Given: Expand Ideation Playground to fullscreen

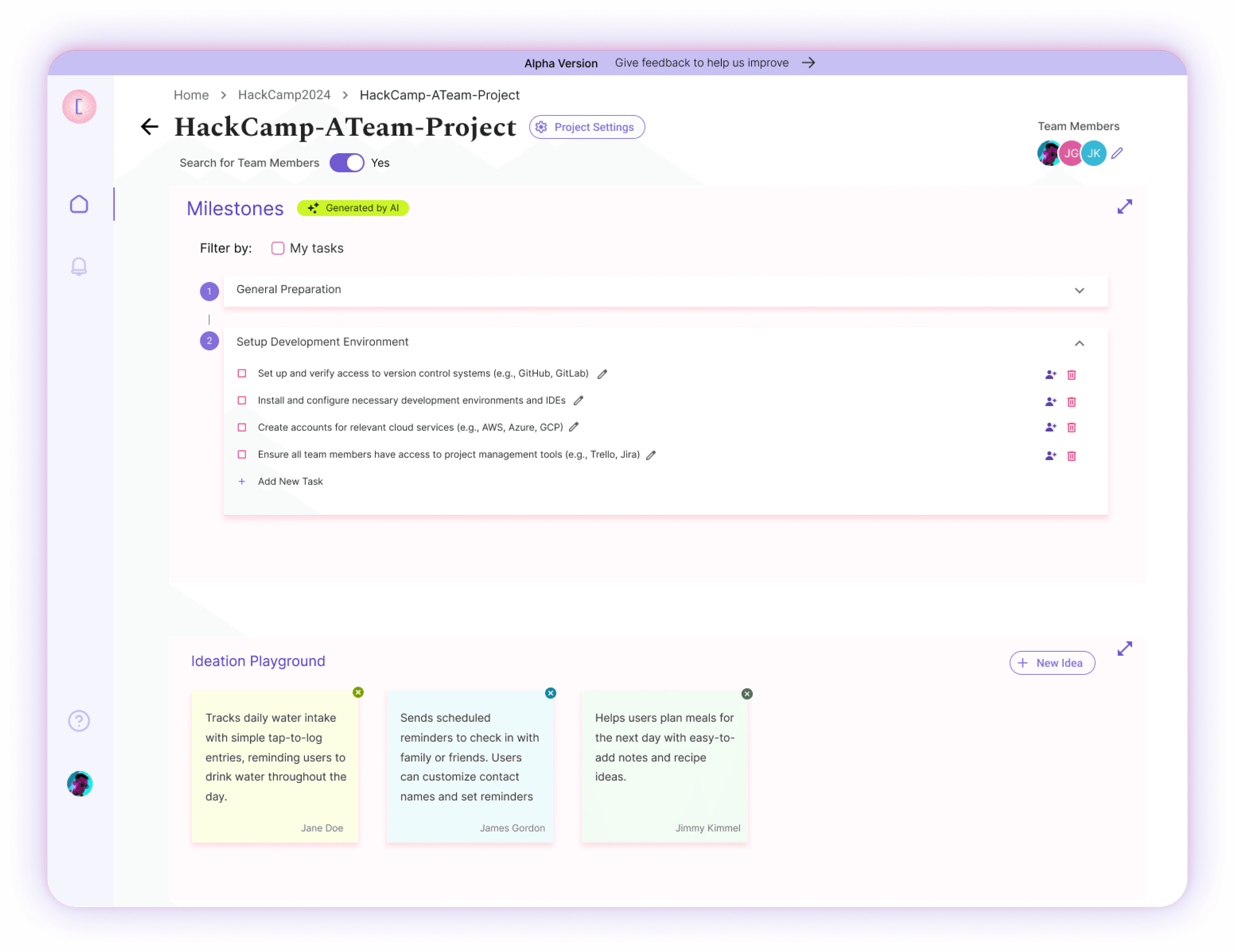Looking at the screenshot, I should pyautogui.click(x=1124, y=648).
